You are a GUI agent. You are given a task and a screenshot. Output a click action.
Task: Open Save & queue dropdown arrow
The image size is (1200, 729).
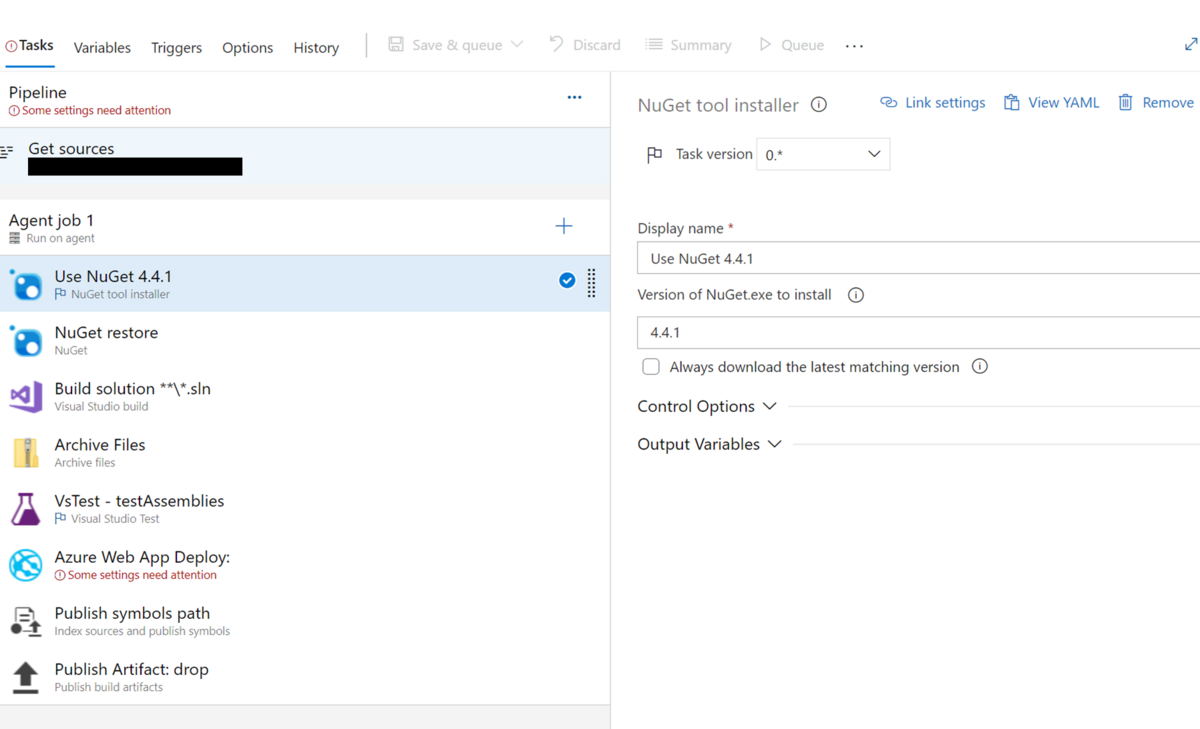click(x=517, y=44)
